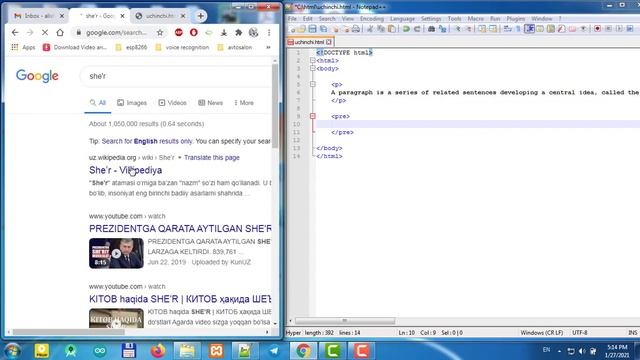The width and height of the screenshot is (640, 360).
Task: Open the dropdown arrow beside uz.wikipedia.org result
Action: pyautogui.click(x=179, y=158)
